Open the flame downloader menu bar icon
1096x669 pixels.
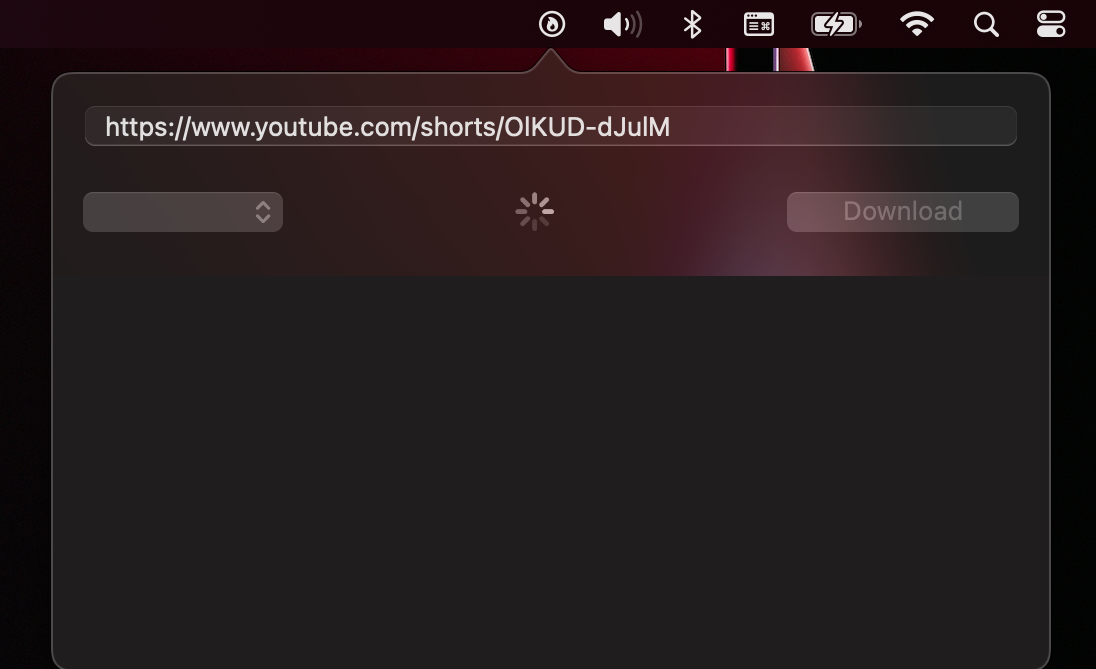point(551,24)
